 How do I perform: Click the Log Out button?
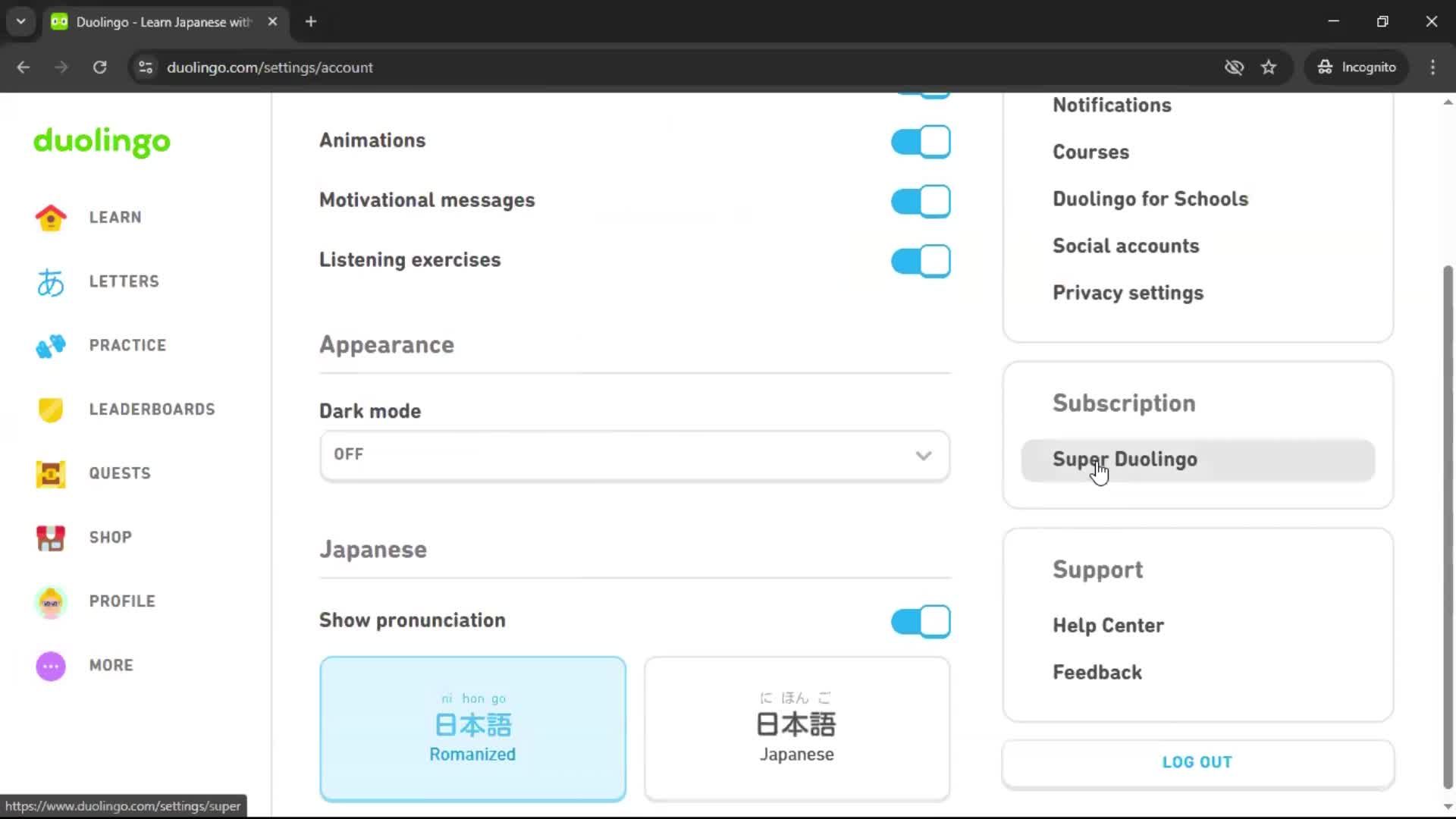coord(1197,762)
